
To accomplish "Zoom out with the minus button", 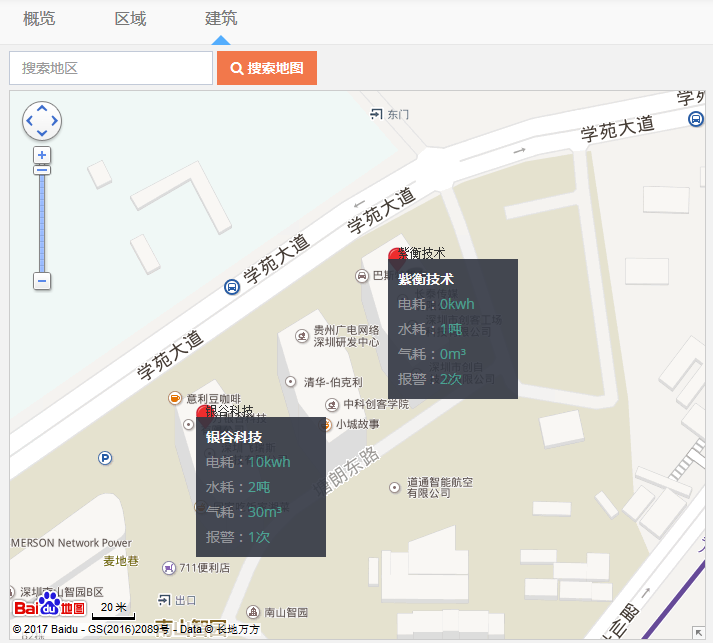I will click(x=42, y=281).
